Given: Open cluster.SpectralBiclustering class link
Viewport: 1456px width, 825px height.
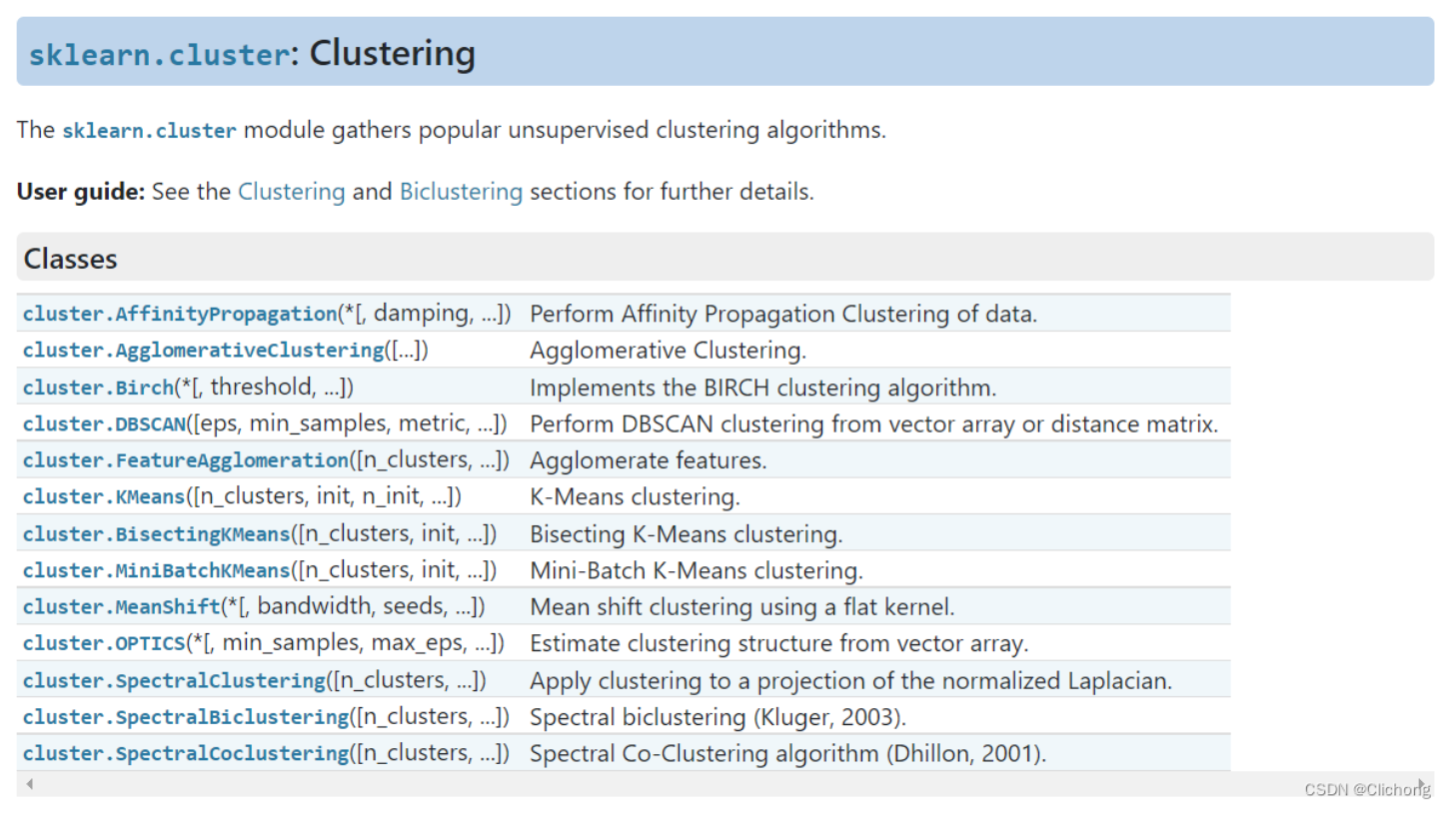Looking at the screenshot, I should pyautogui.click(x=186, y=718).
